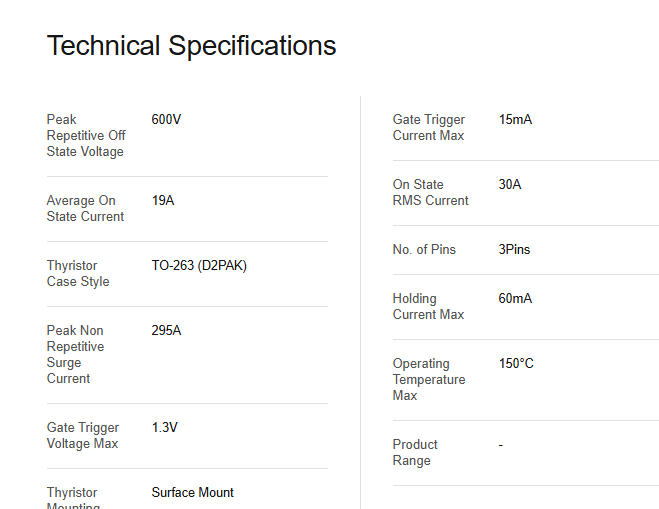Select the 60mA holding current value
Screen dimensions: 659x509
pyautogui.click(x=515, y=298)
